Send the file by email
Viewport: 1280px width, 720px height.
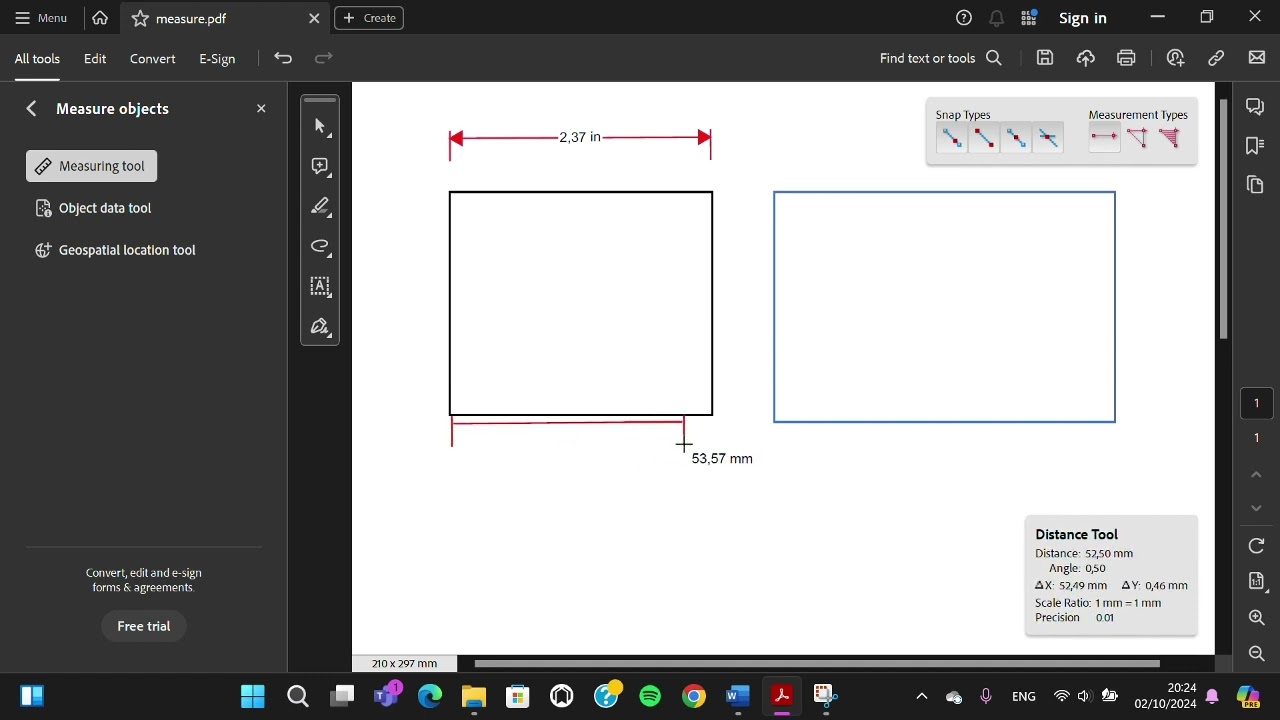[1257, 58]
